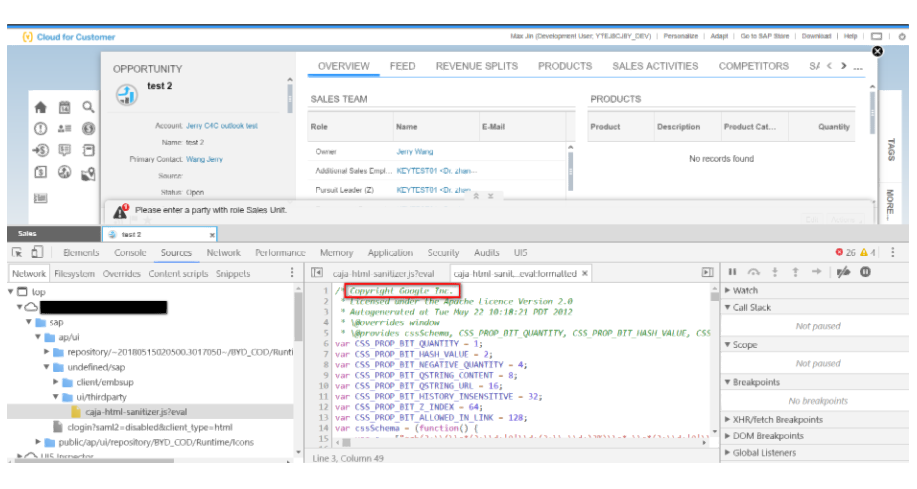Open the Wang Jerry contact link

[x=204, y=159]
